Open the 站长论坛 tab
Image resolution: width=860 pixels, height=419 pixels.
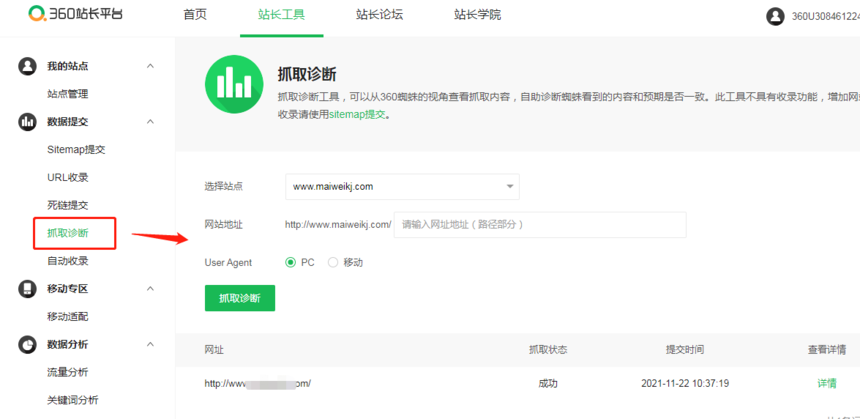[380, 15]
